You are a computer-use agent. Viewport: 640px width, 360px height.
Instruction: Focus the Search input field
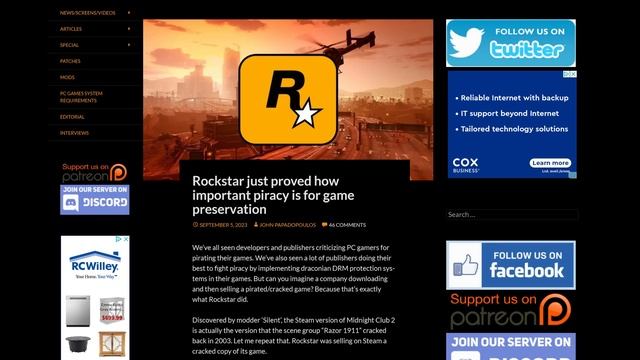tap(512, 214)
